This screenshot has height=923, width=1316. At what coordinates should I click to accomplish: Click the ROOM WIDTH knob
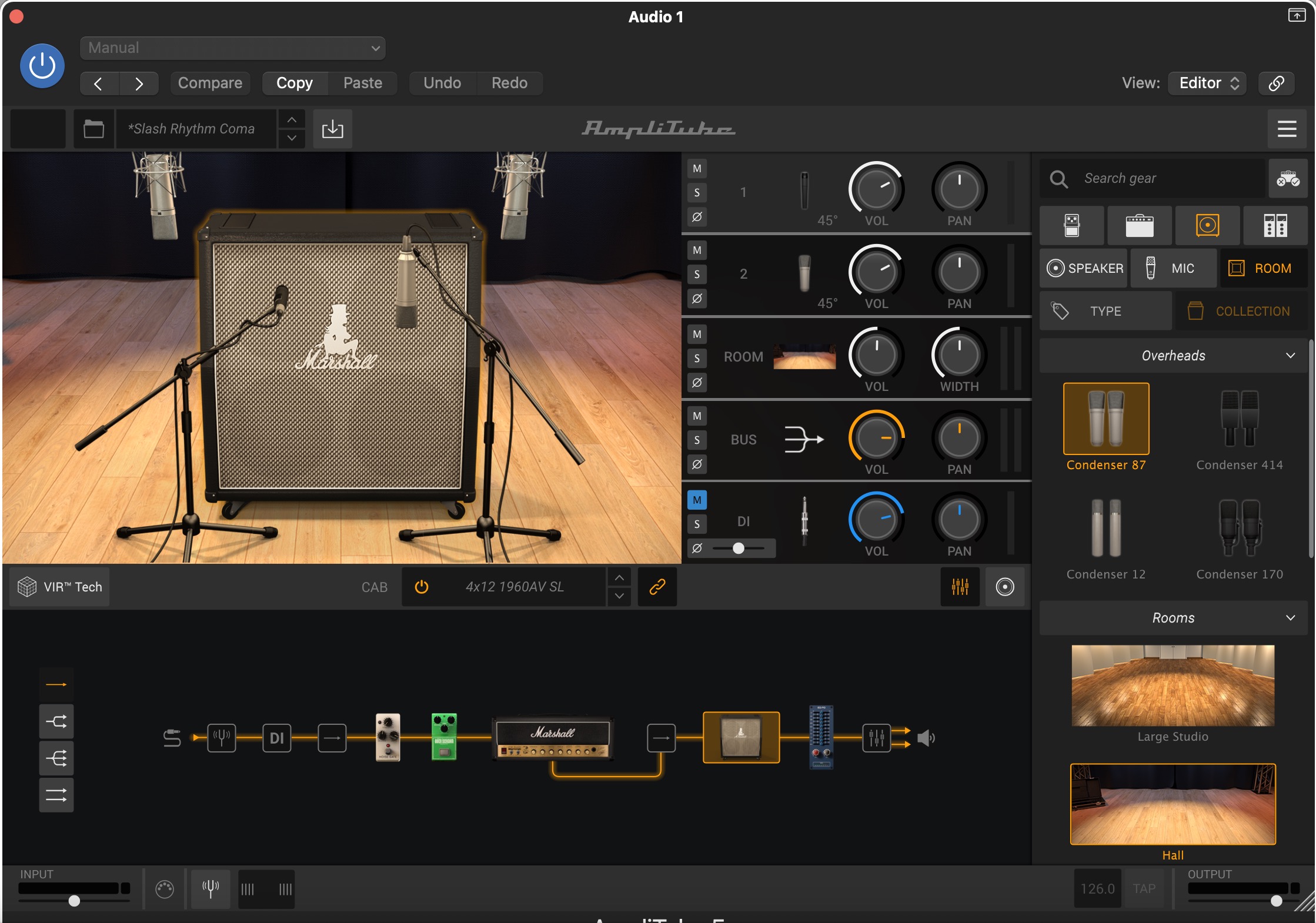tap(959, 355)
